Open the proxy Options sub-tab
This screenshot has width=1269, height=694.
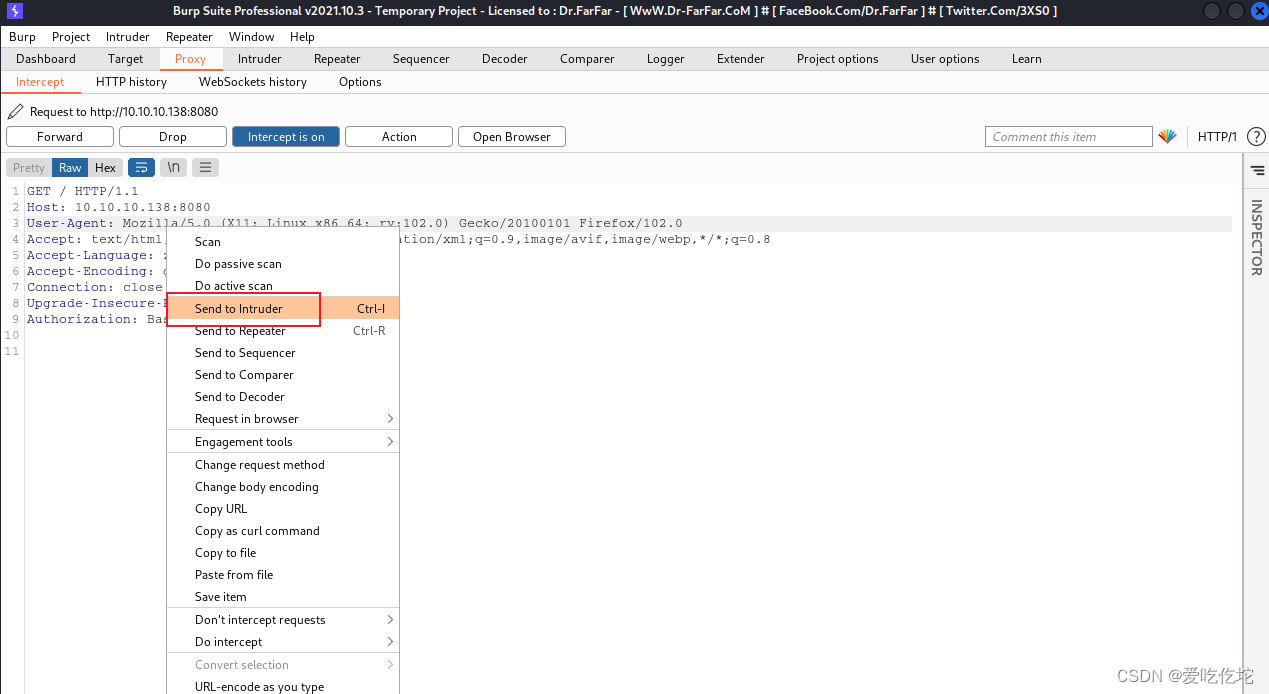tap(360, 82)
